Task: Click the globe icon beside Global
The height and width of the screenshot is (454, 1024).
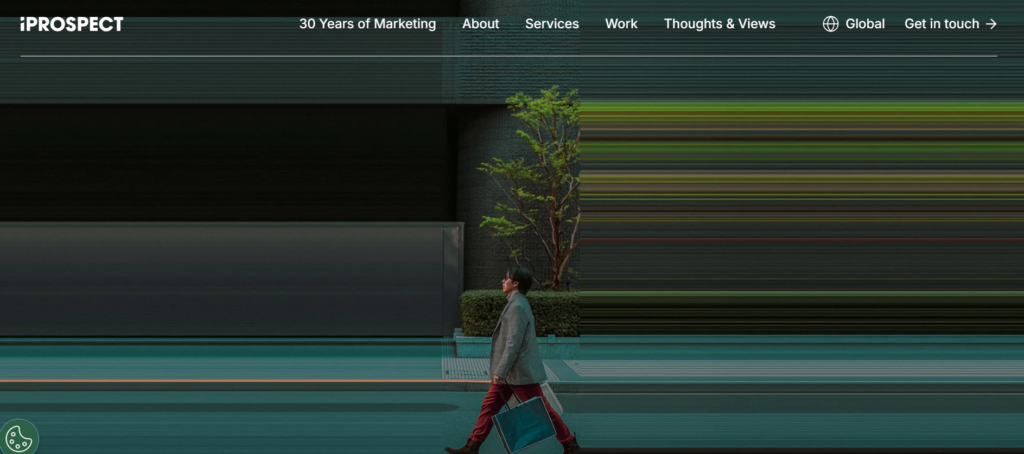Action: click(x=830, y=24)
